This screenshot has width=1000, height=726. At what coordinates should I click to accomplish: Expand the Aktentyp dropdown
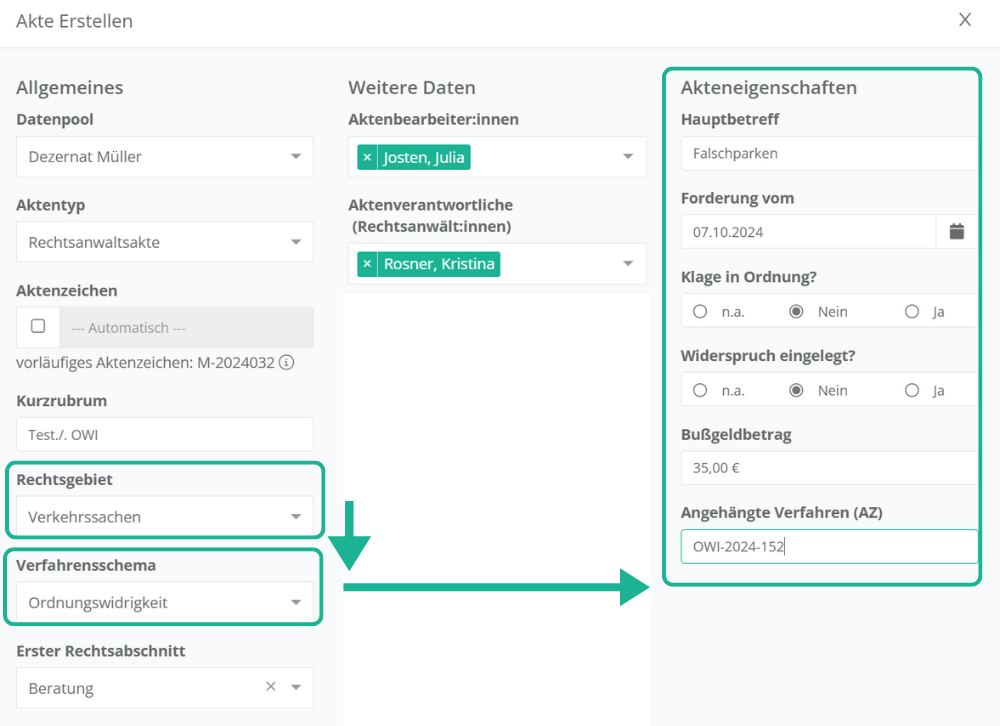coord(296,242)
